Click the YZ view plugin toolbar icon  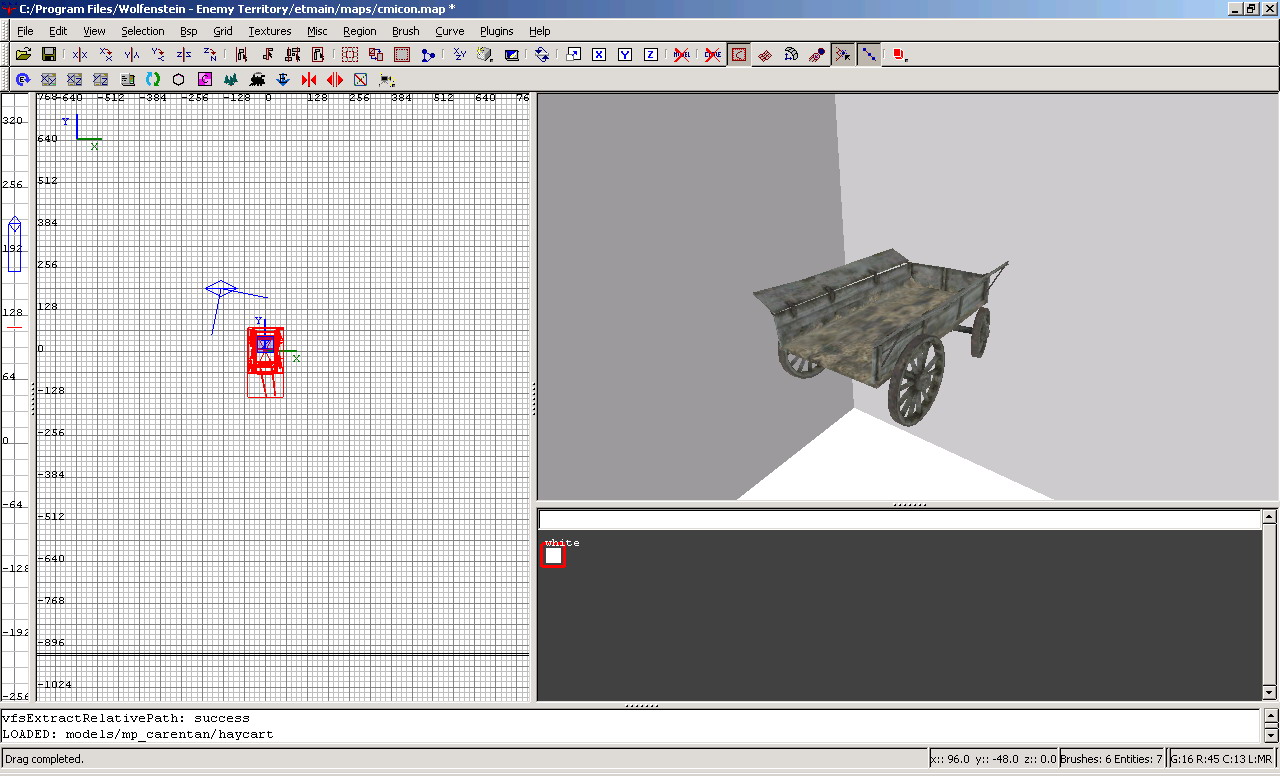(100, 79)
